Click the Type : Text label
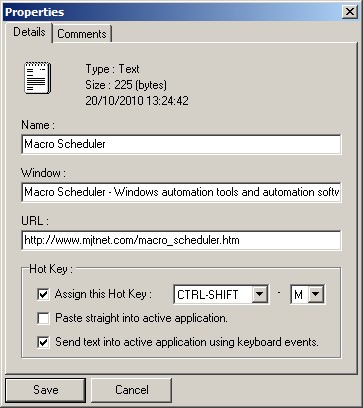This screenshot has height=408, width=363. [112, 69]
